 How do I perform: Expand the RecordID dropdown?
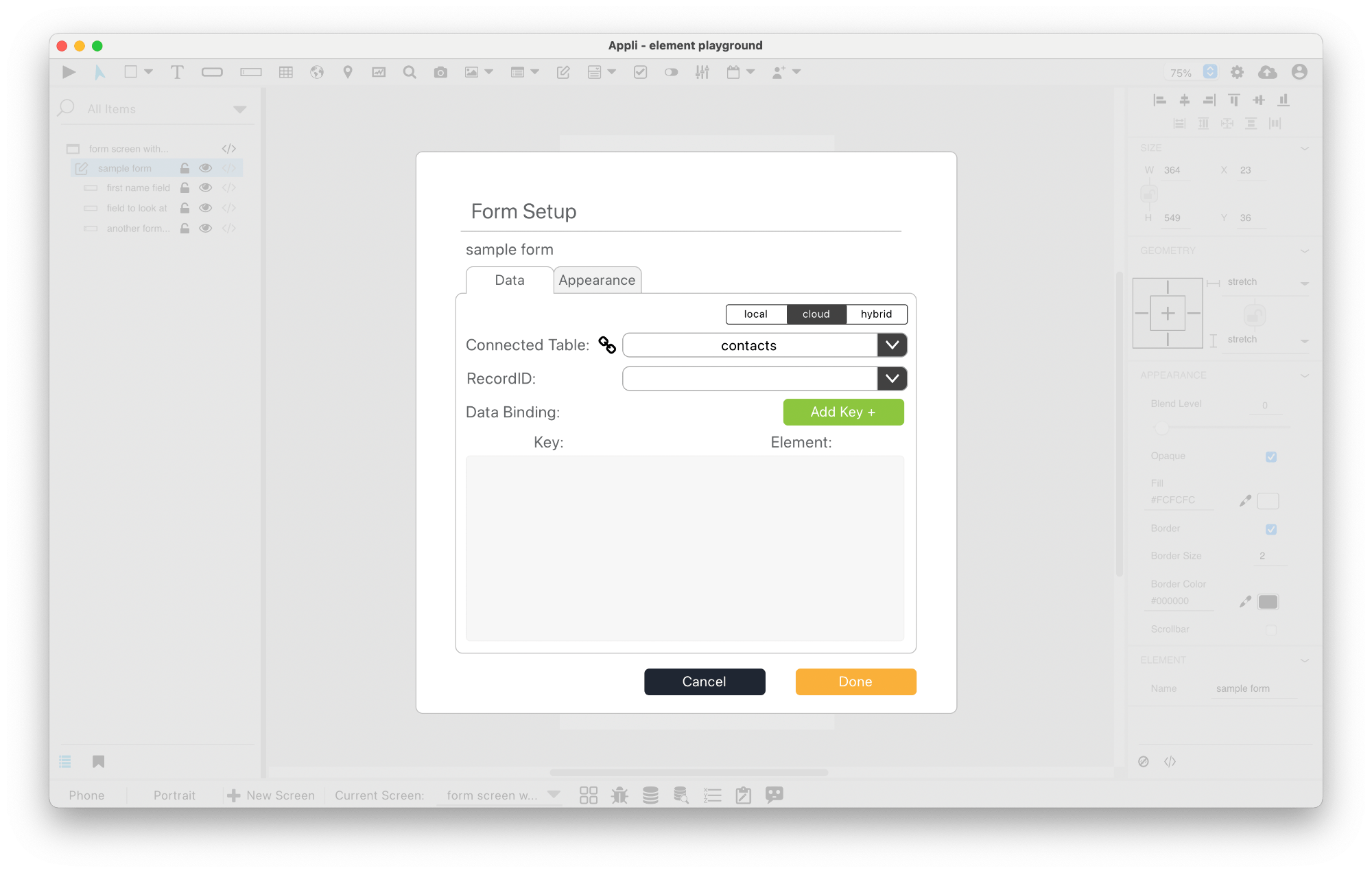point(892,378)
